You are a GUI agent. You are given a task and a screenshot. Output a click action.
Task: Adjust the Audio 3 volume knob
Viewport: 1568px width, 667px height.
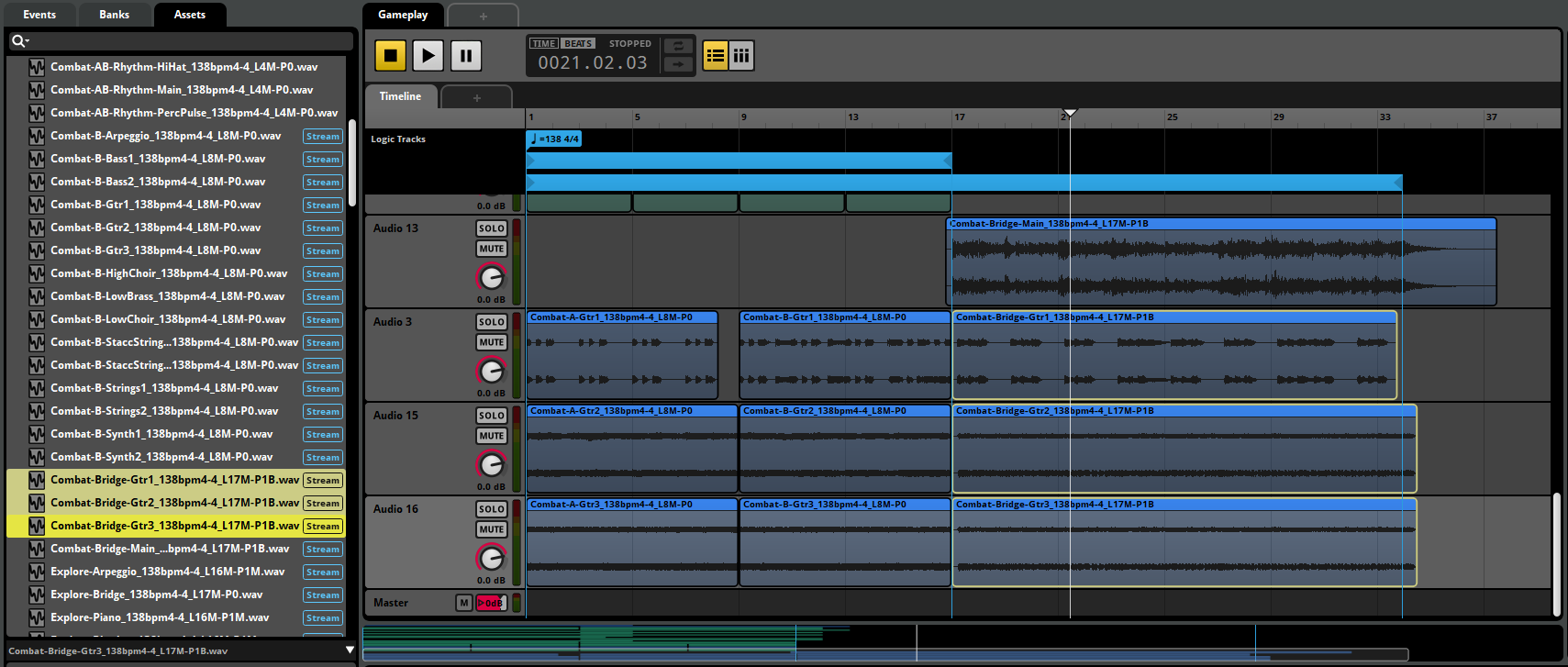coord(492,370)
